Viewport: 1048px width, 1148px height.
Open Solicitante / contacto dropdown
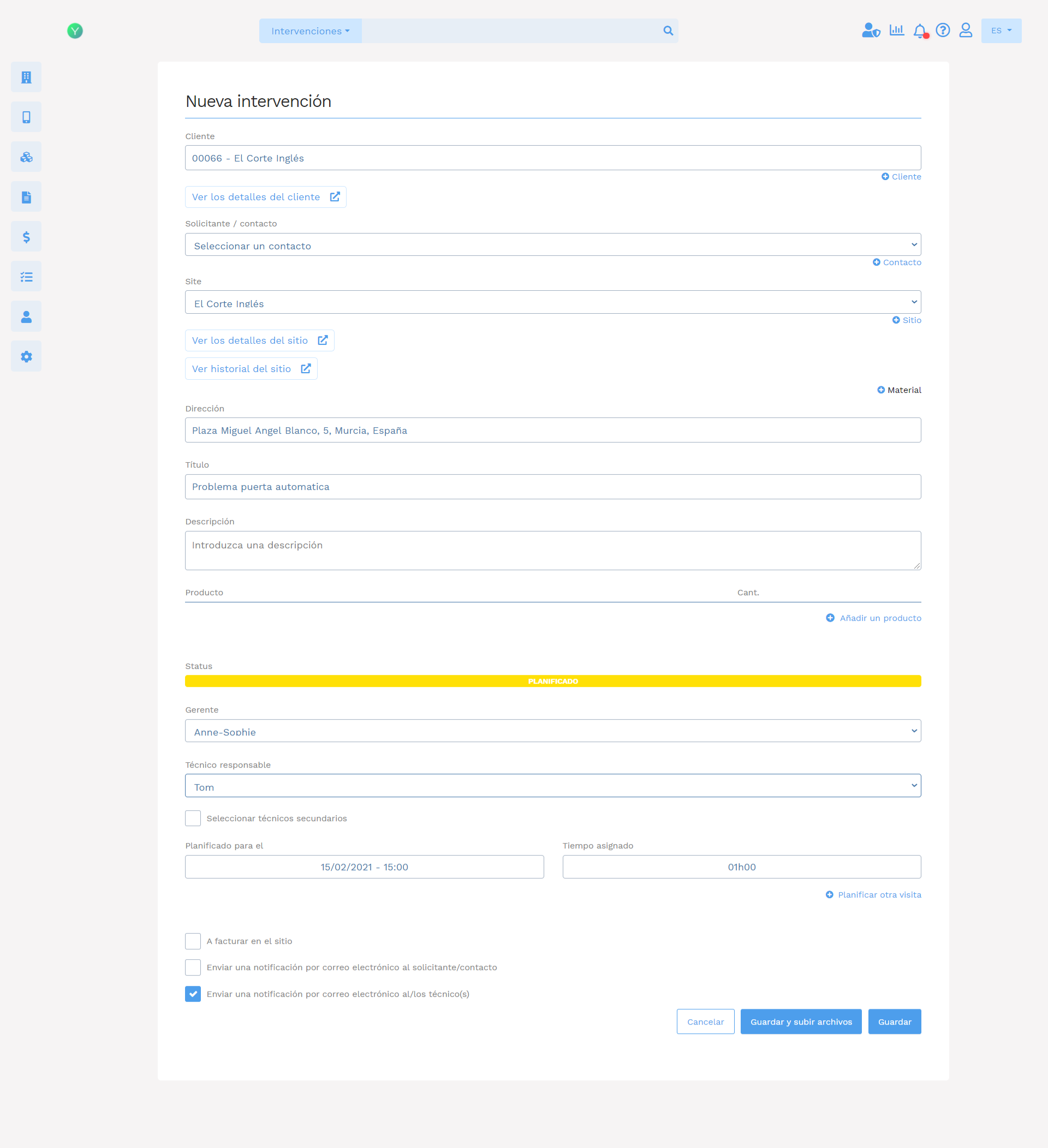click(552, 245)
